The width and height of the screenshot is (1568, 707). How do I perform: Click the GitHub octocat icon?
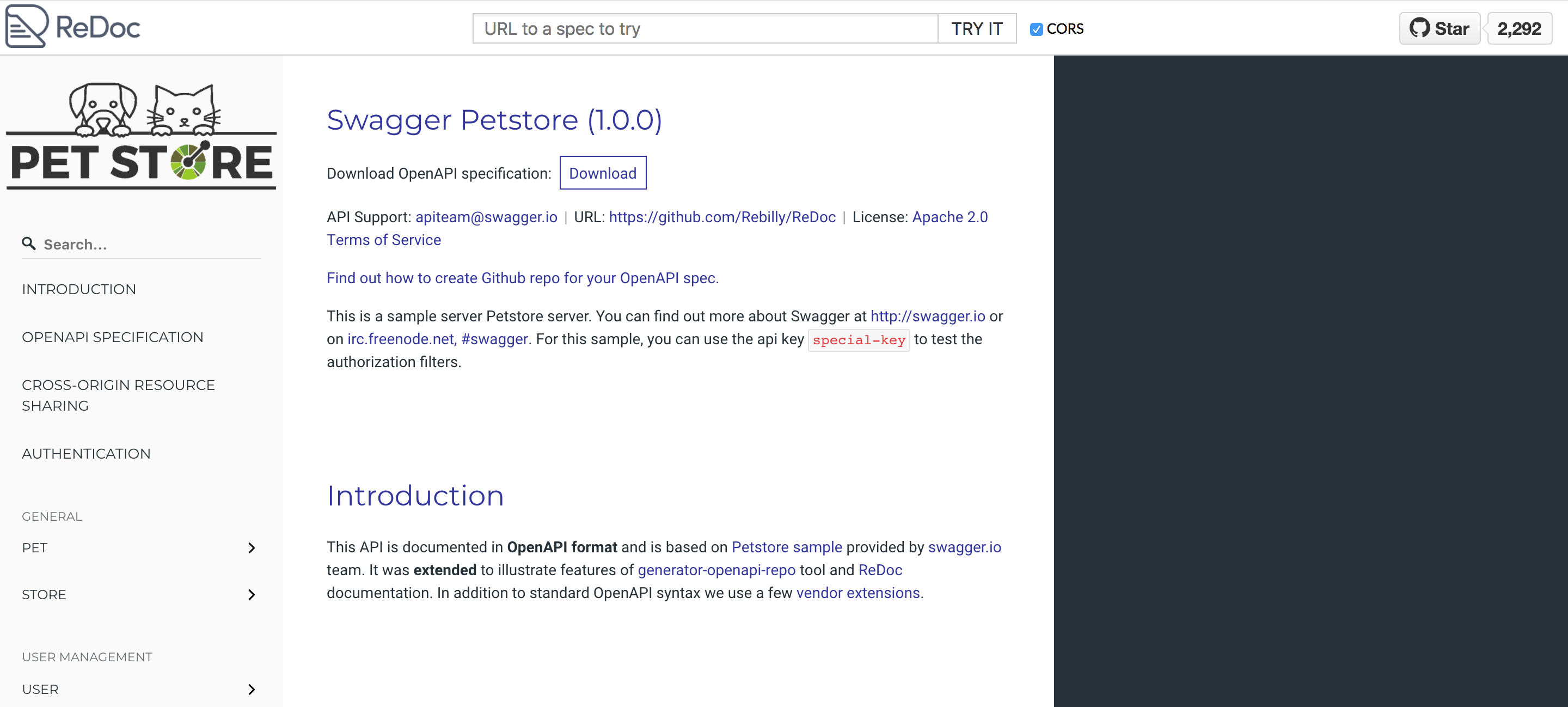tap(1420, 28)
